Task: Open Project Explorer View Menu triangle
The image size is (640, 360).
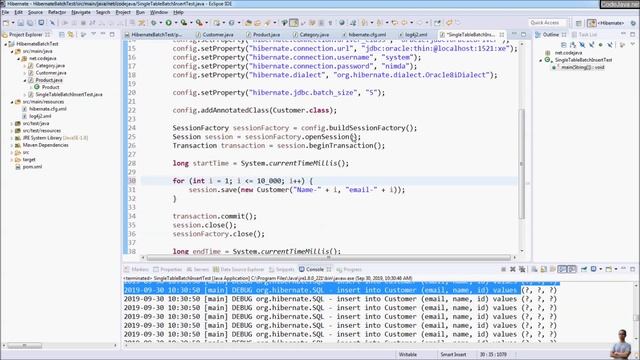Action: [x=93, y=34]
